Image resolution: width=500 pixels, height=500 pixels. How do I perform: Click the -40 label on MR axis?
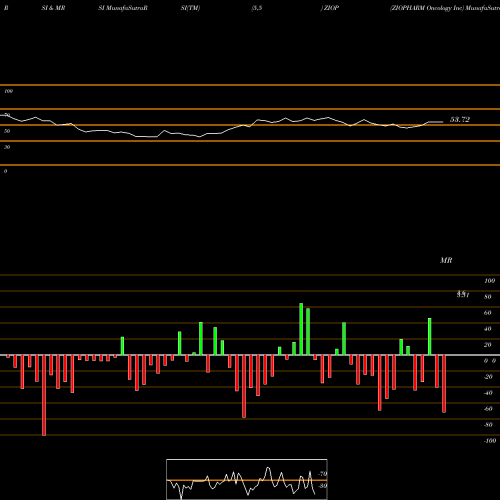tap(488, 393)
